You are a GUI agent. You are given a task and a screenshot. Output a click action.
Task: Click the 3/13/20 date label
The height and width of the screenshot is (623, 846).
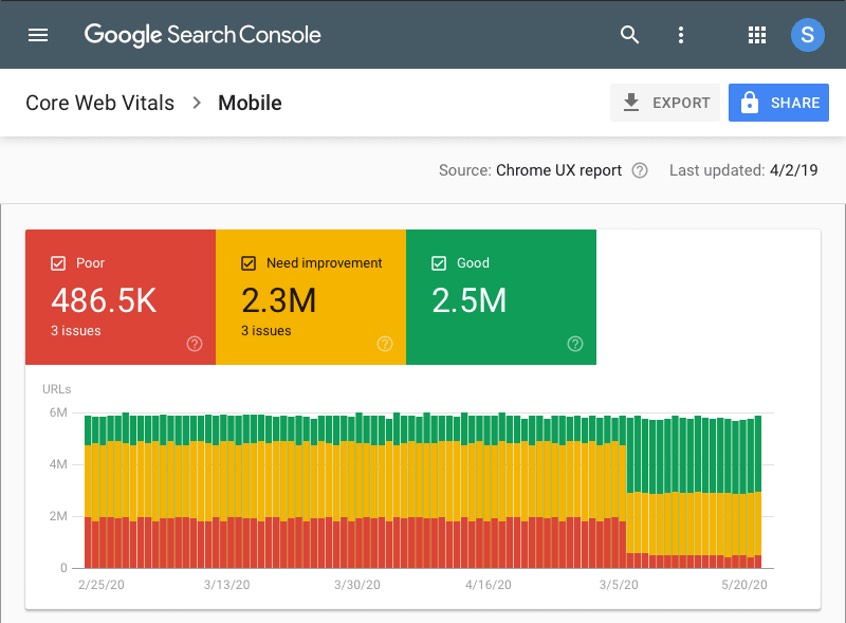227,585
